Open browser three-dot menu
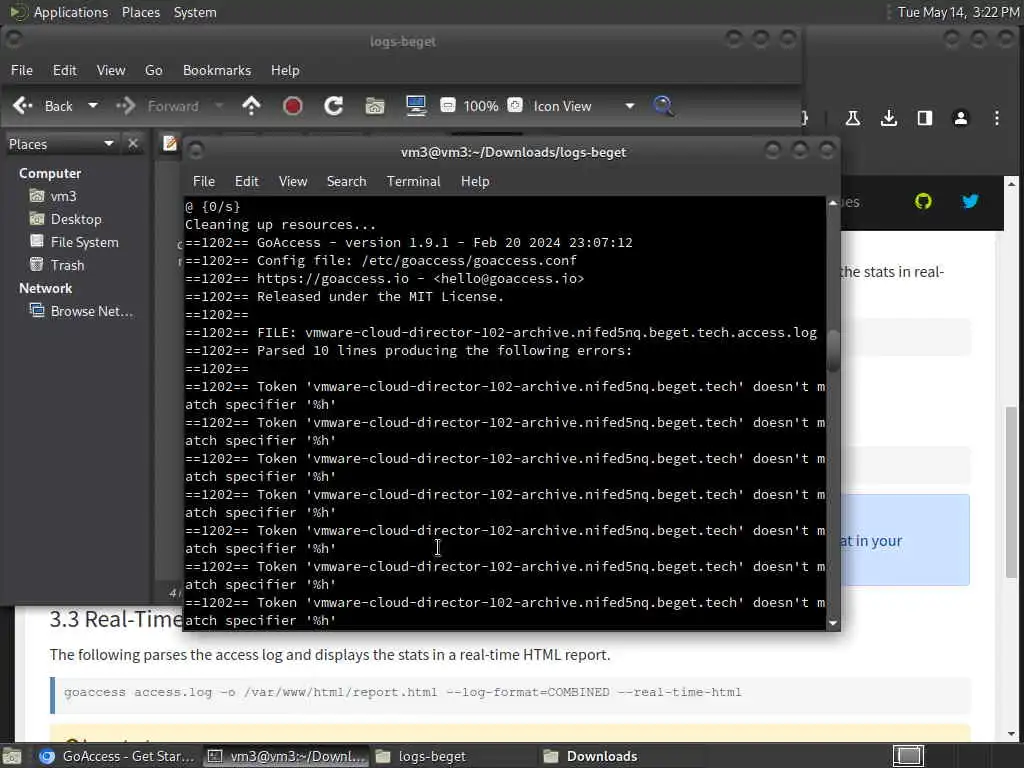Screen dimensions: 1024x768 pos(997,118)
